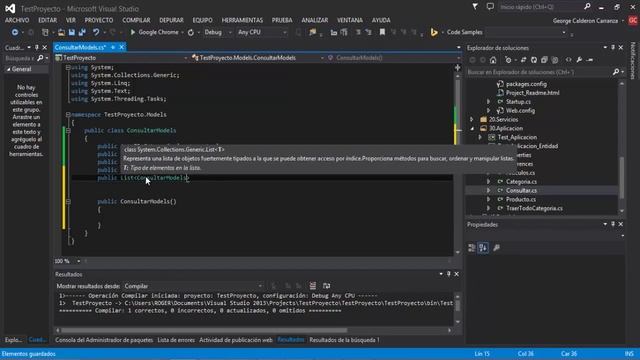Open the feedback speech bubble icon
The width and height of the screenshot is (640, 360).
(x=490, y=7)
